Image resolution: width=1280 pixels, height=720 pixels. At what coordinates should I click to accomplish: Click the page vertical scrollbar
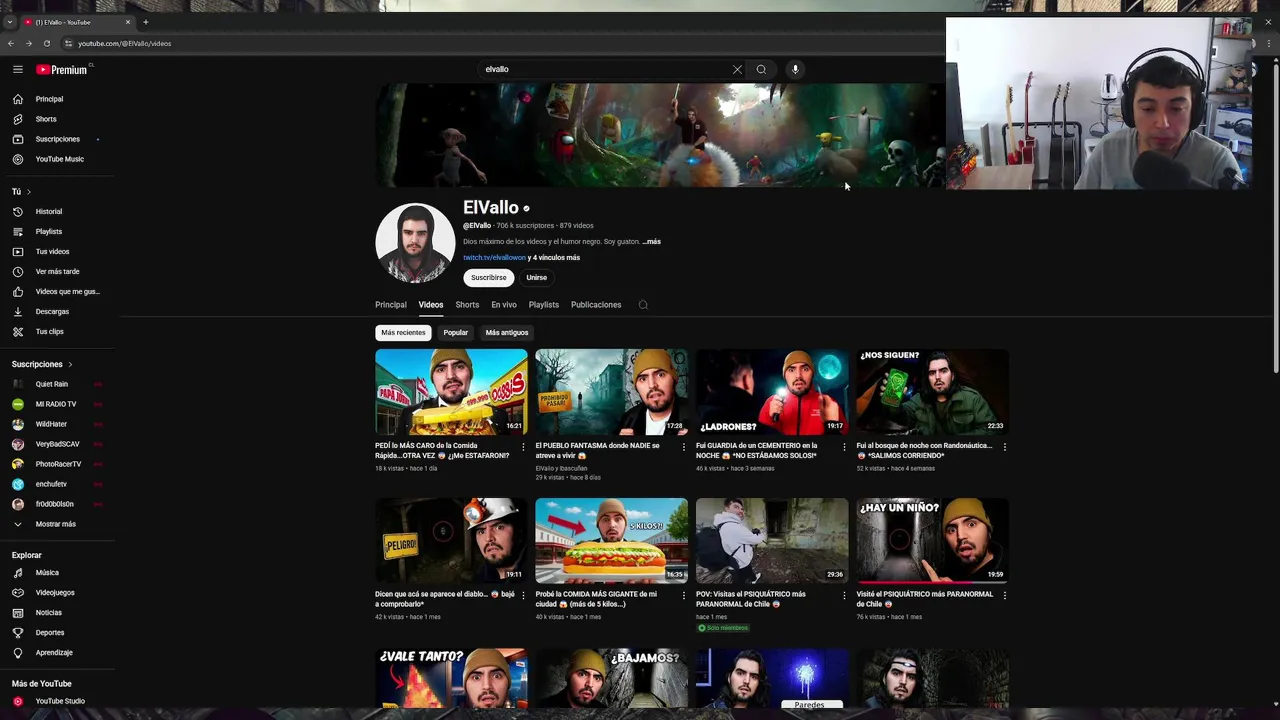pyautogui.click(x=1275, y=218)
